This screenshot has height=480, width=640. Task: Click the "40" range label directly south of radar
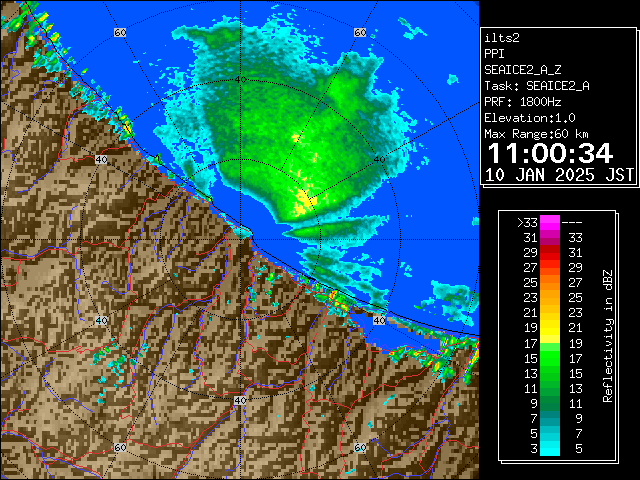tap(240, 400)
